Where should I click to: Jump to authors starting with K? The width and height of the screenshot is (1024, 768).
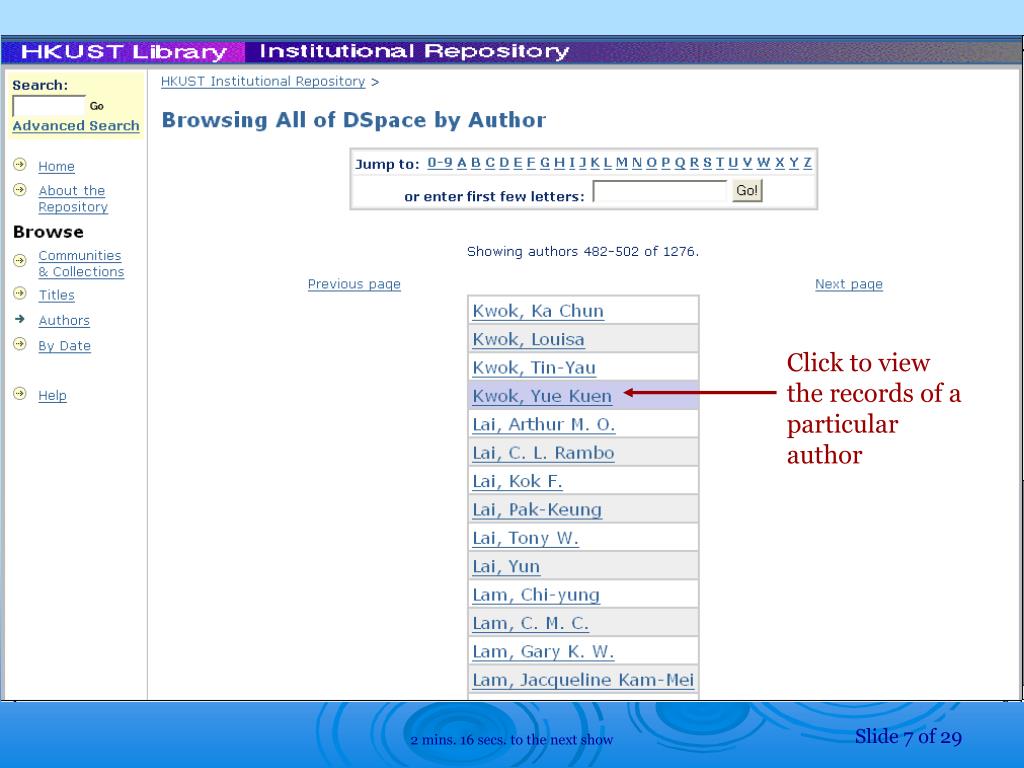tap(595, 163)
